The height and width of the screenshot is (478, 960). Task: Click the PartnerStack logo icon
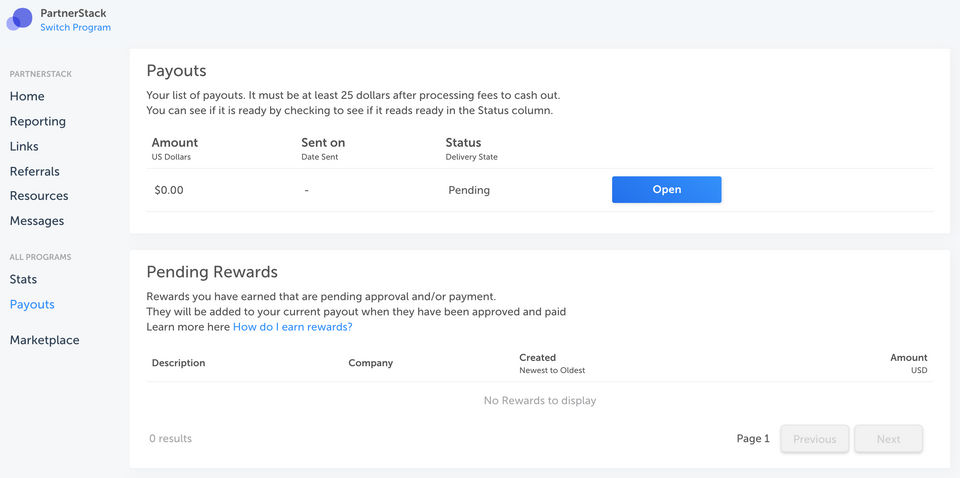click(20, 19)
